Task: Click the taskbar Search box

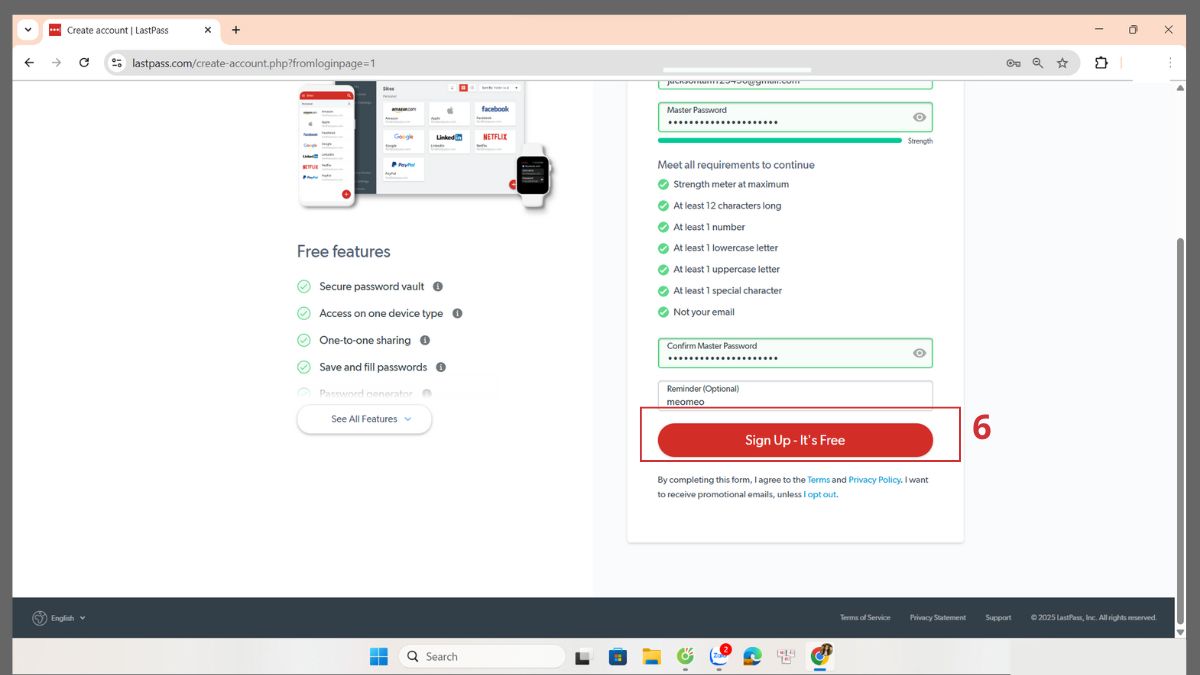Action: 482,656
